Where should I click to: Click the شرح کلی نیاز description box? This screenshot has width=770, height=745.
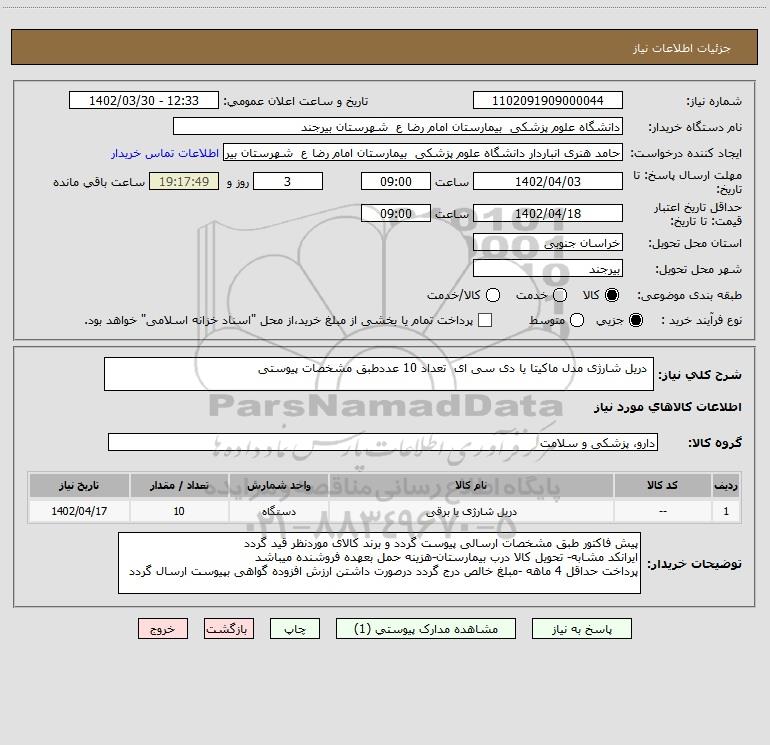(x=379, y=374)
